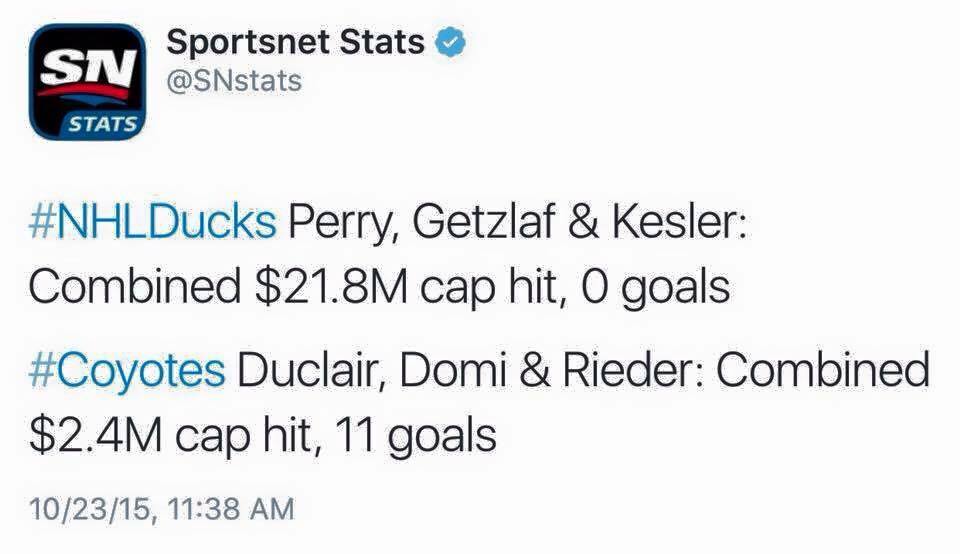960x554 pixels.
Task: Click the $21.8M cap hit figure
Action: tap(331, 287)
